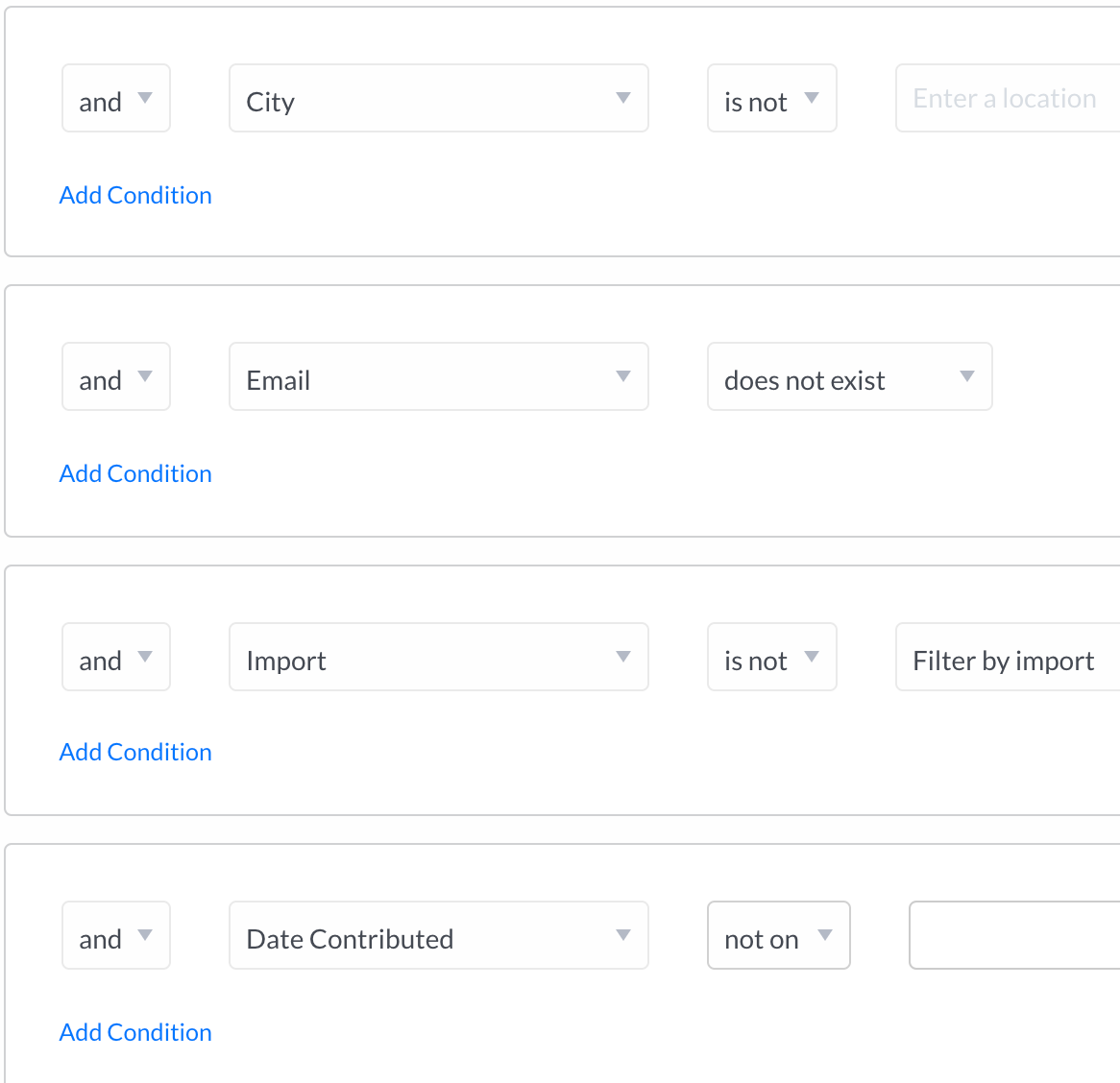This screenshot has width=1120, height=1083.
Task: Open the 'is not' operator beside Import
Action: 771,657
